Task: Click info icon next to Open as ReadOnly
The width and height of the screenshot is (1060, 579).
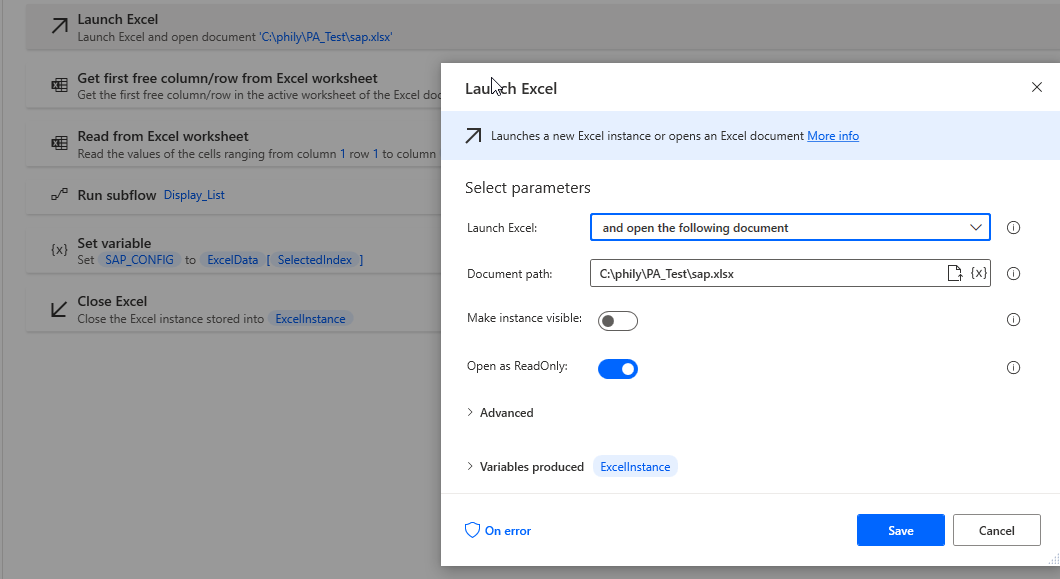Action: click(x=1013, y=367)
